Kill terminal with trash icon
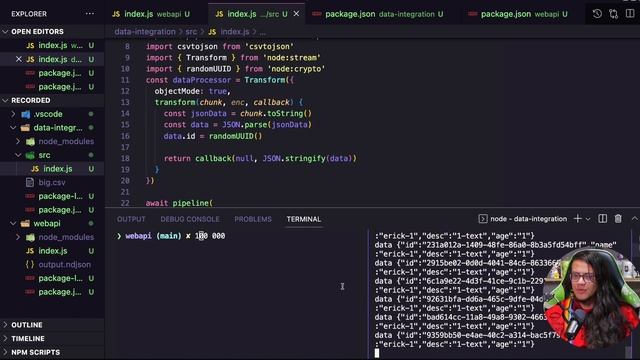The height and width of the screenshot is (360, 640). pos(618,219)
